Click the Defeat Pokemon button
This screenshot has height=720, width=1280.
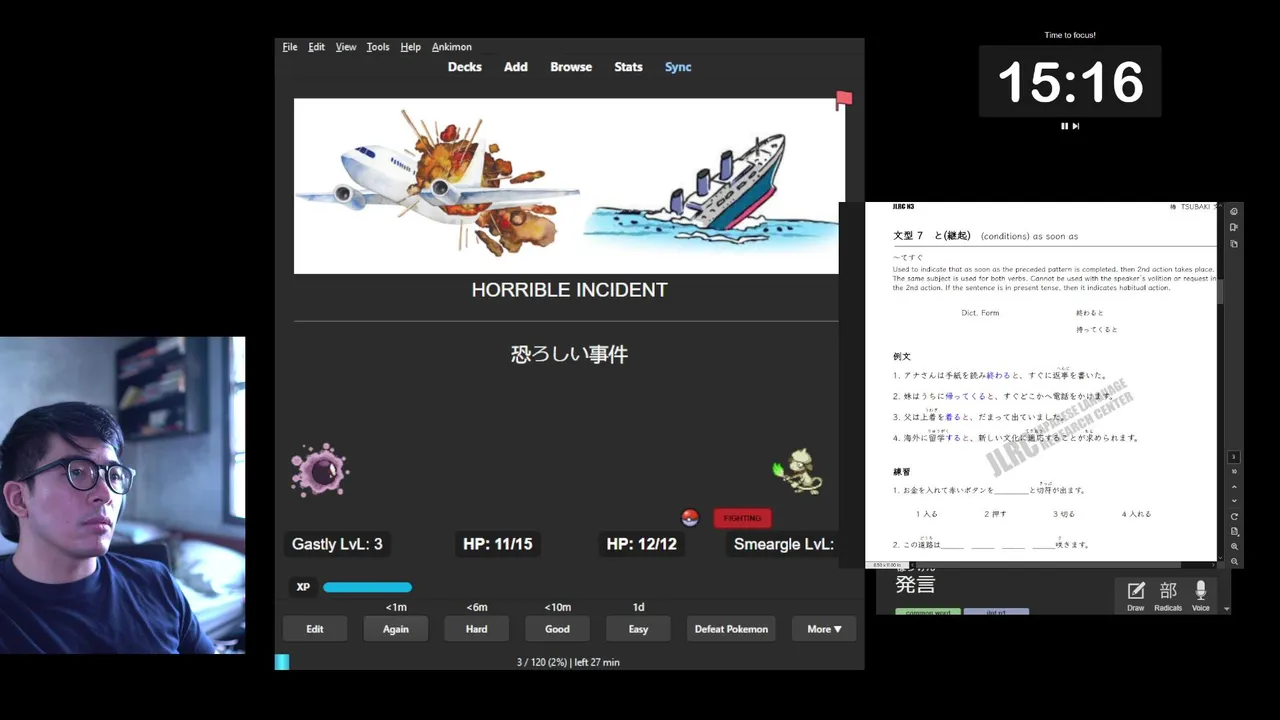coord(731,629)
